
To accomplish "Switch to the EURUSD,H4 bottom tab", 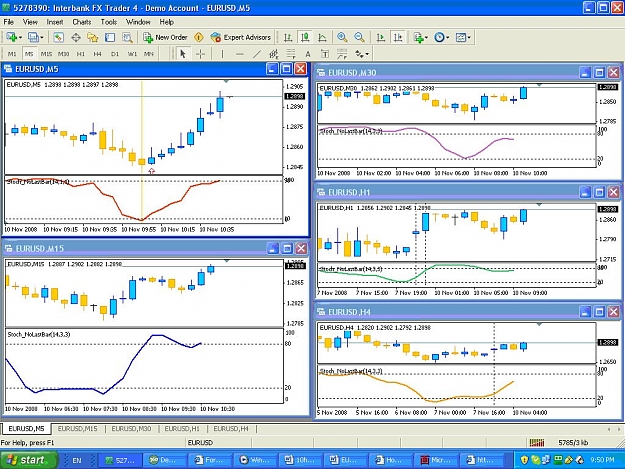I will 231,429.
